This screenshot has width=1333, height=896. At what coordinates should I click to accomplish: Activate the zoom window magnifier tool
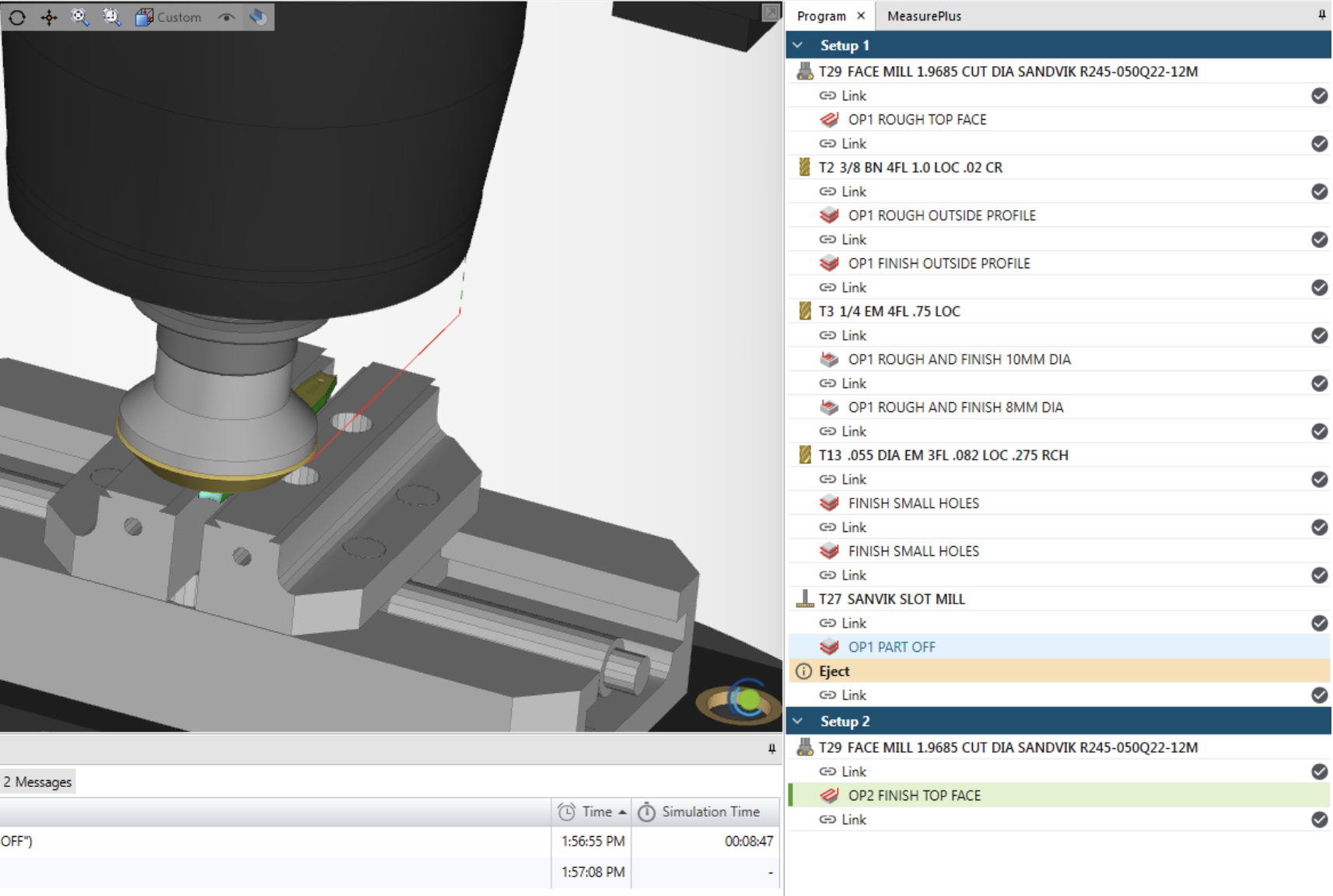tap(111, 16)
